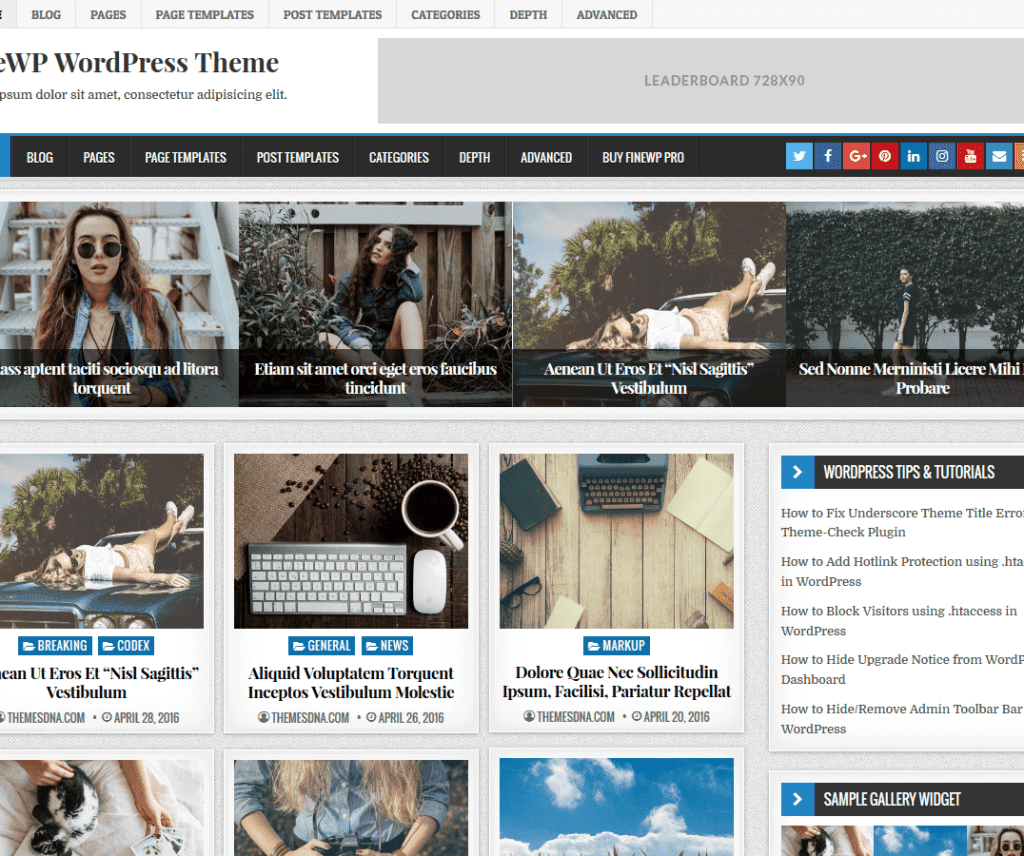Open the LinkedIn social icon
The width and height of the screenshot is (1024, 856).
(x=913, y=157)
